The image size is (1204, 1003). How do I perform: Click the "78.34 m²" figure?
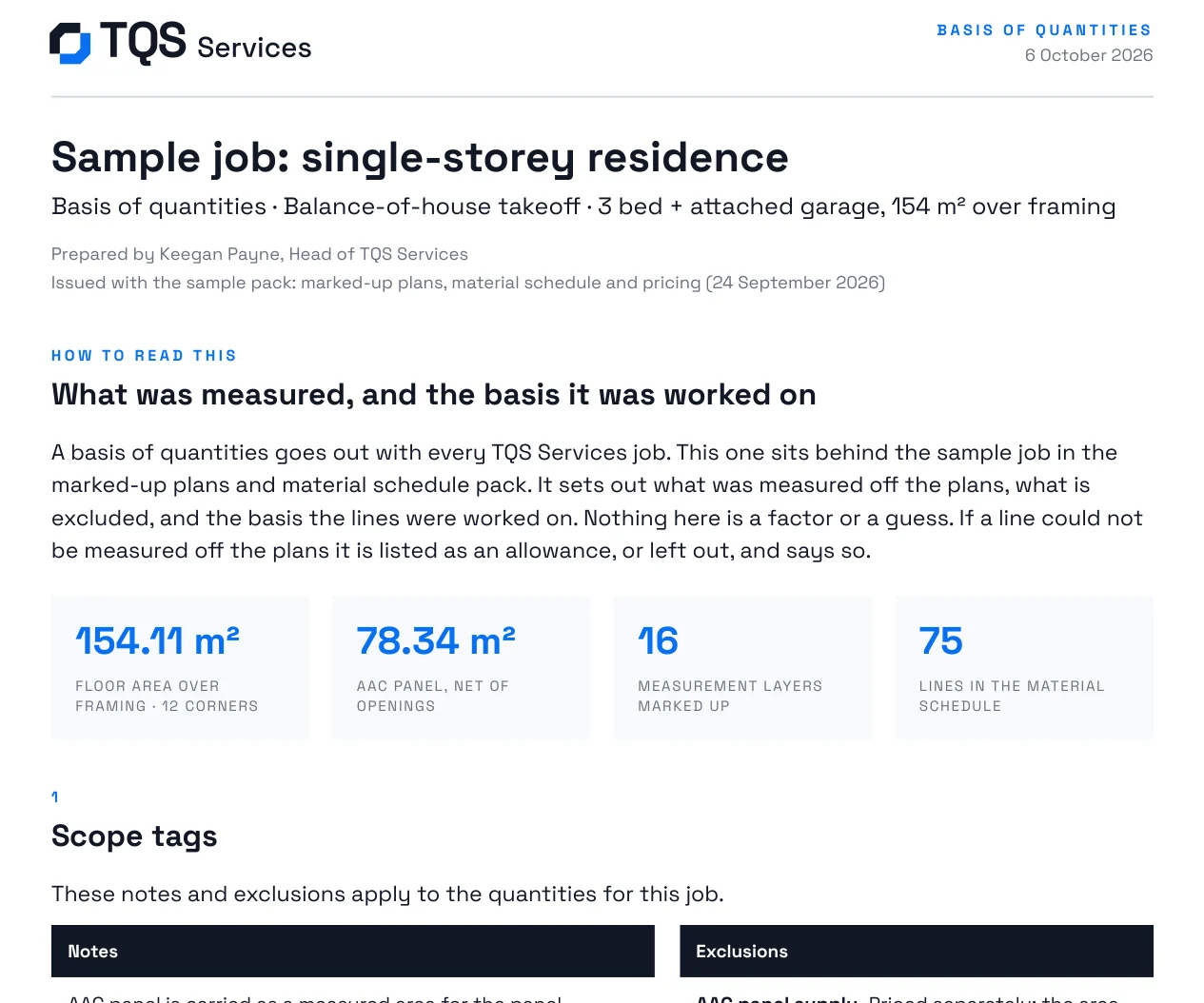436,641
